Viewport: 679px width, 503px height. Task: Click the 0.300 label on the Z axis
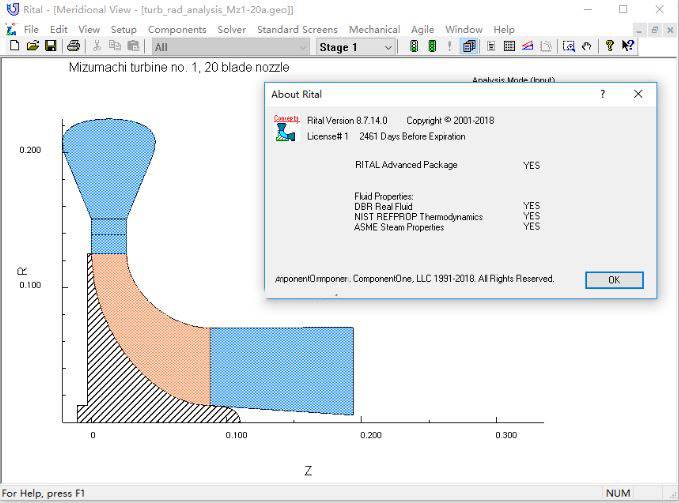point(506,435)
